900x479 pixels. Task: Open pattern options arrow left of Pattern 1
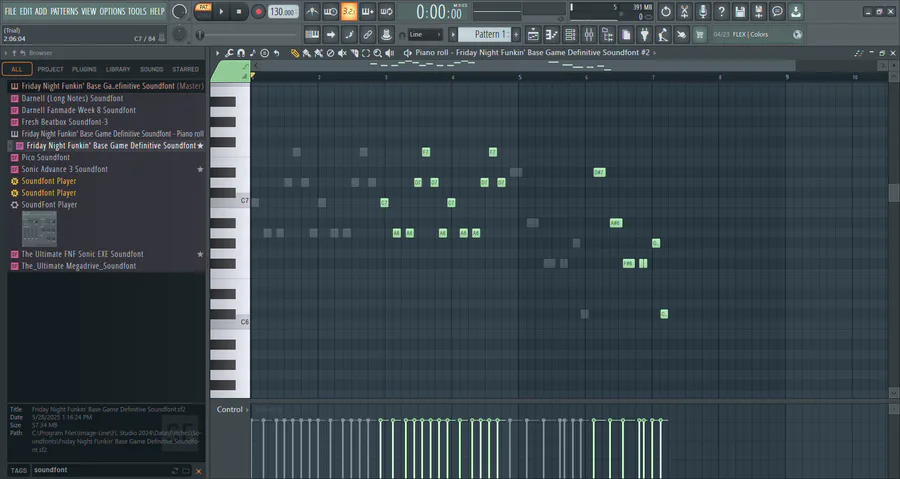453,34
